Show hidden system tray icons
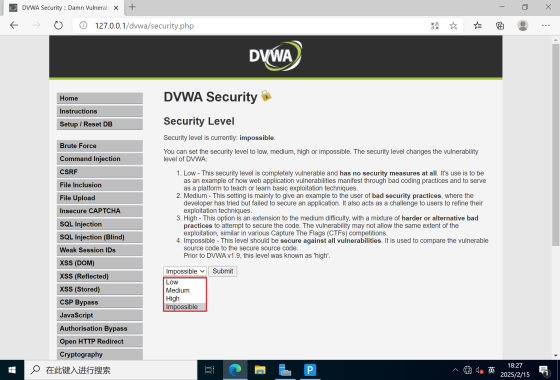Image resolution: width=560 pixels, height=380 pixels. [455, 370]
